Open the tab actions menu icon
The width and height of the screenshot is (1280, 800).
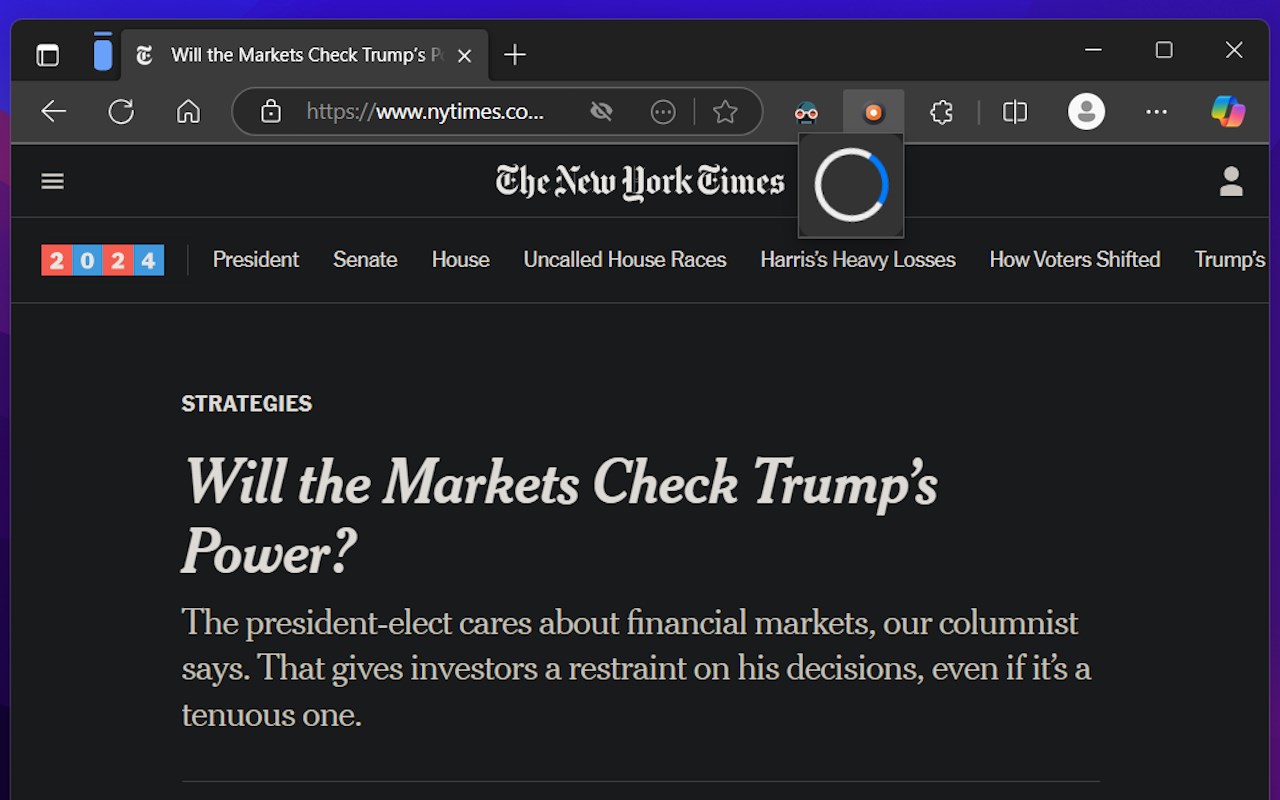(47, 55)
